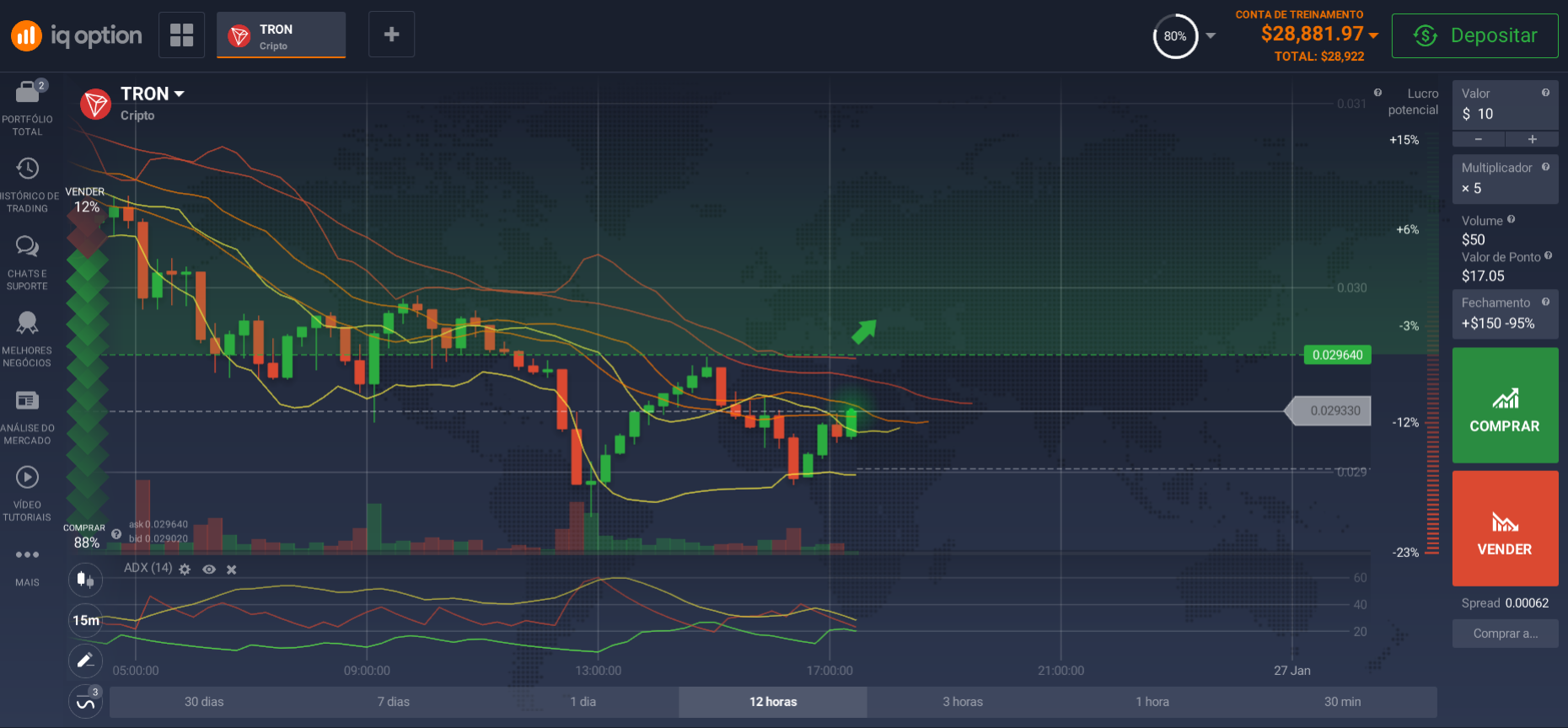Open the Fechamento +$150 -95% settings
This screenshot has width=1568, height=728.
[1505, 313]
